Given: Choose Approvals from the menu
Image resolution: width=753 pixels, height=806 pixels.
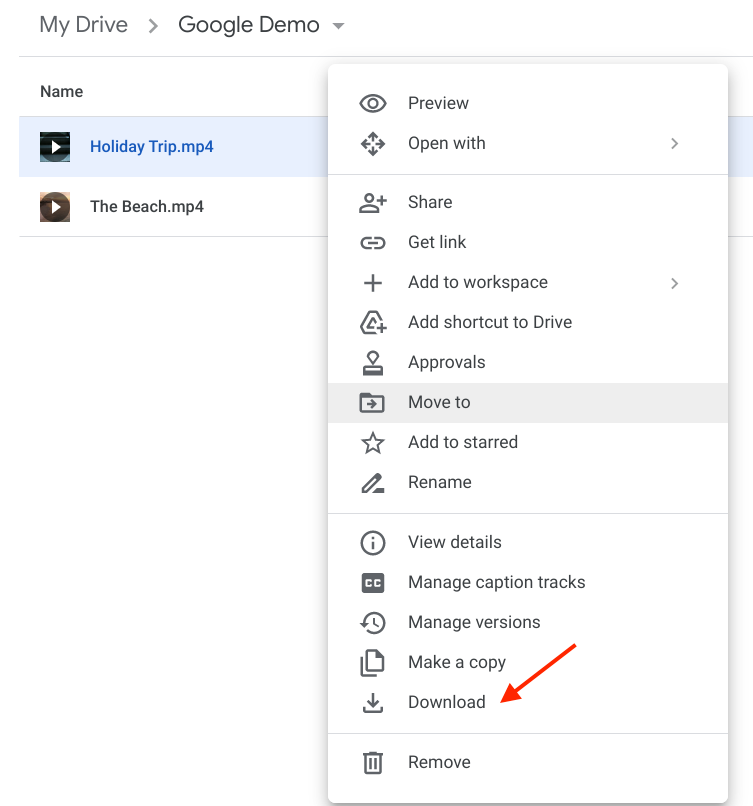Looking at the screenshot, I should pyautogui.click(x=528, y=363).
